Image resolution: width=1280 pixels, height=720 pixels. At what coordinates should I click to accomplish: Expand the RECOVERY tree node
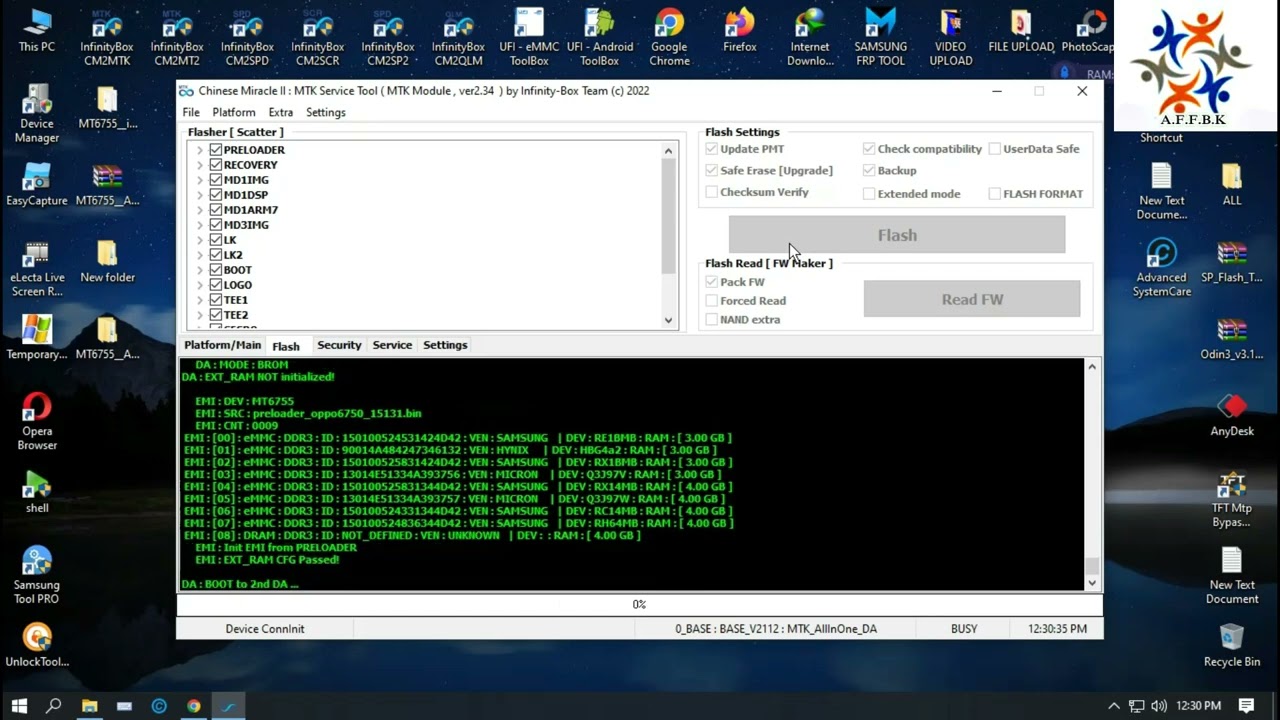tap(200, 165)
